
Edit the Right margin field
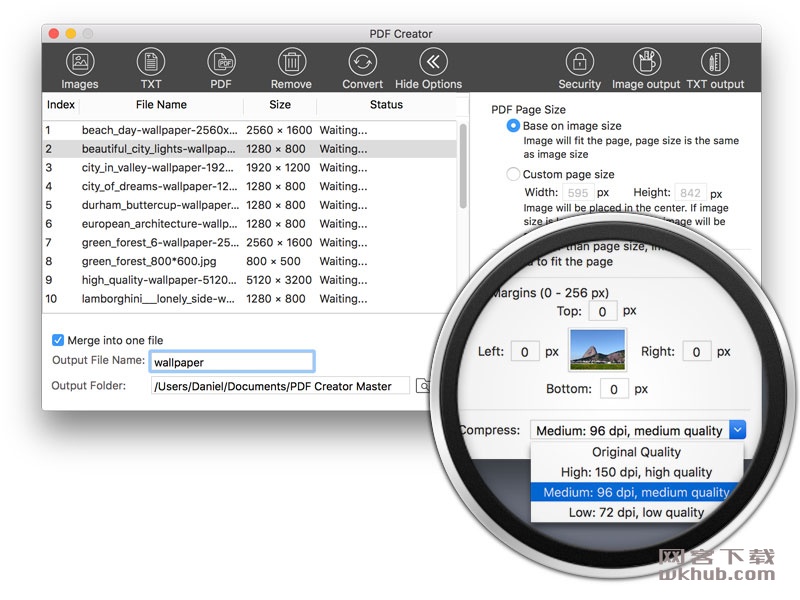click(696, 352)
